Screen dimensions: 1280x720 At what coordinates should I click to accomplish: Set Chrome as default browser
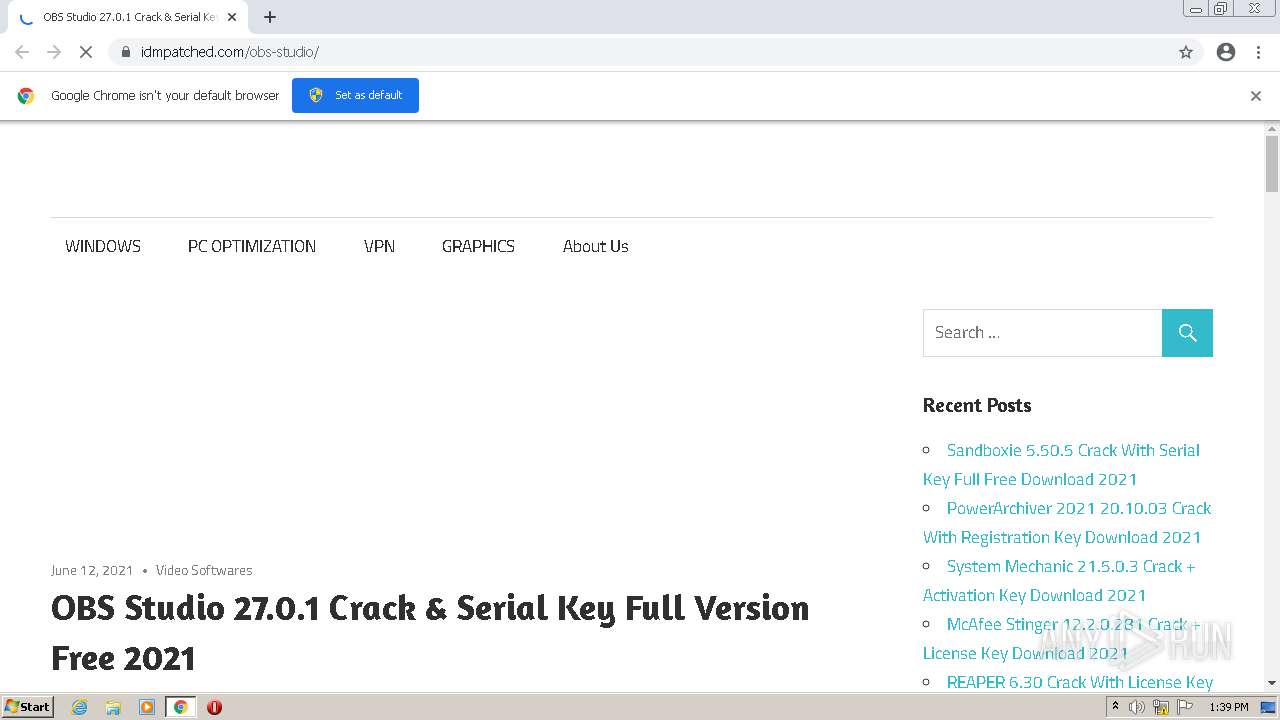coord(355,95)
